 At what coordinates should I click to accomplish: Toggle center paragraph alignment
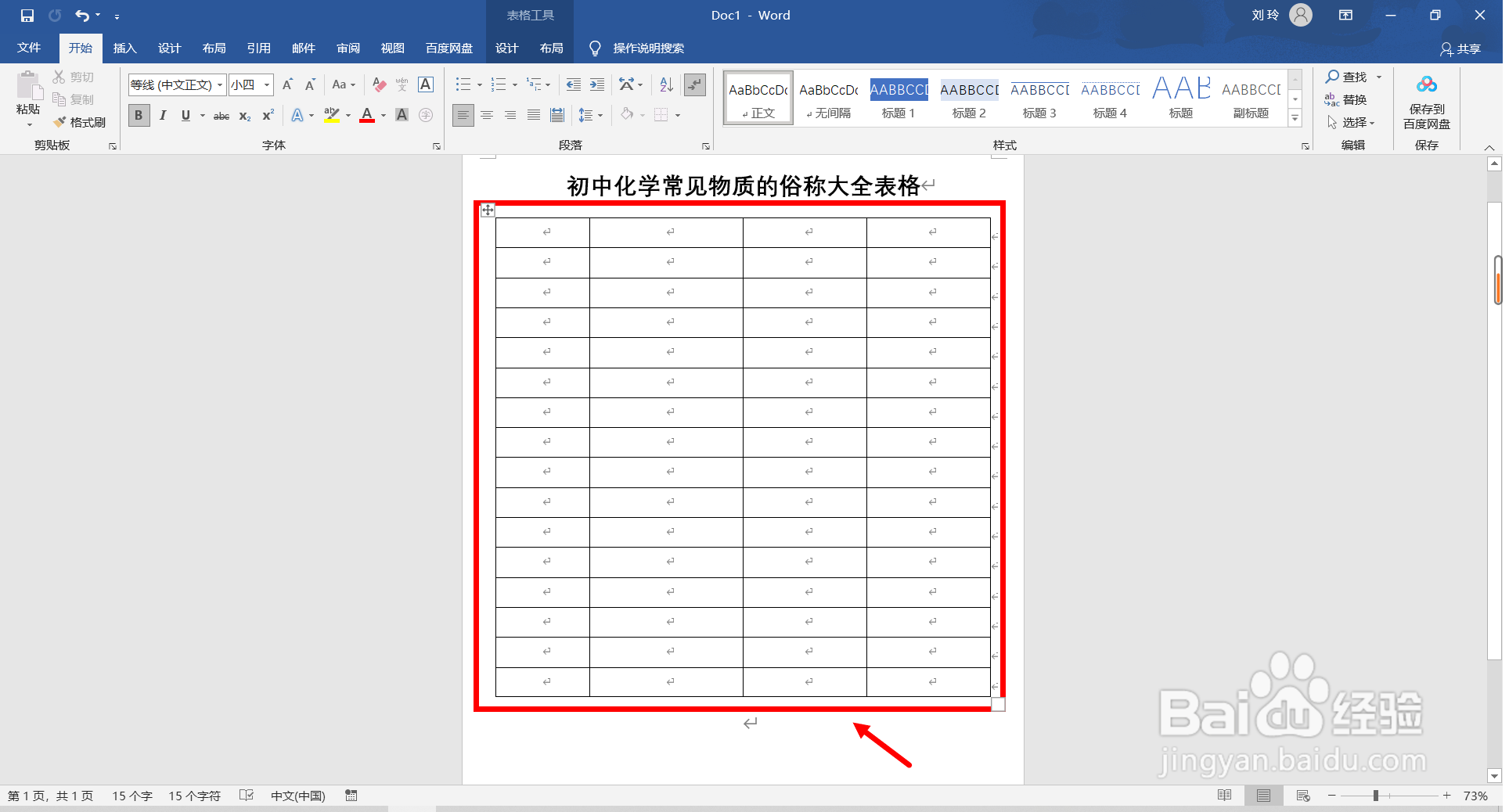[486, 115]
